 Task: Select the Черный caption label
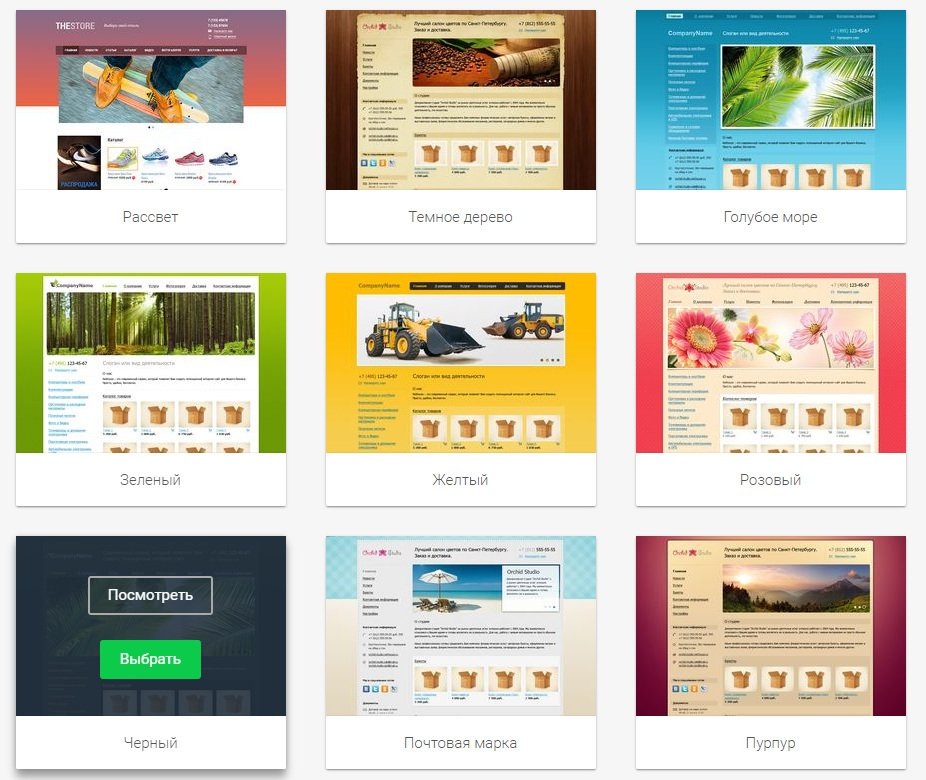pos(151,743)
